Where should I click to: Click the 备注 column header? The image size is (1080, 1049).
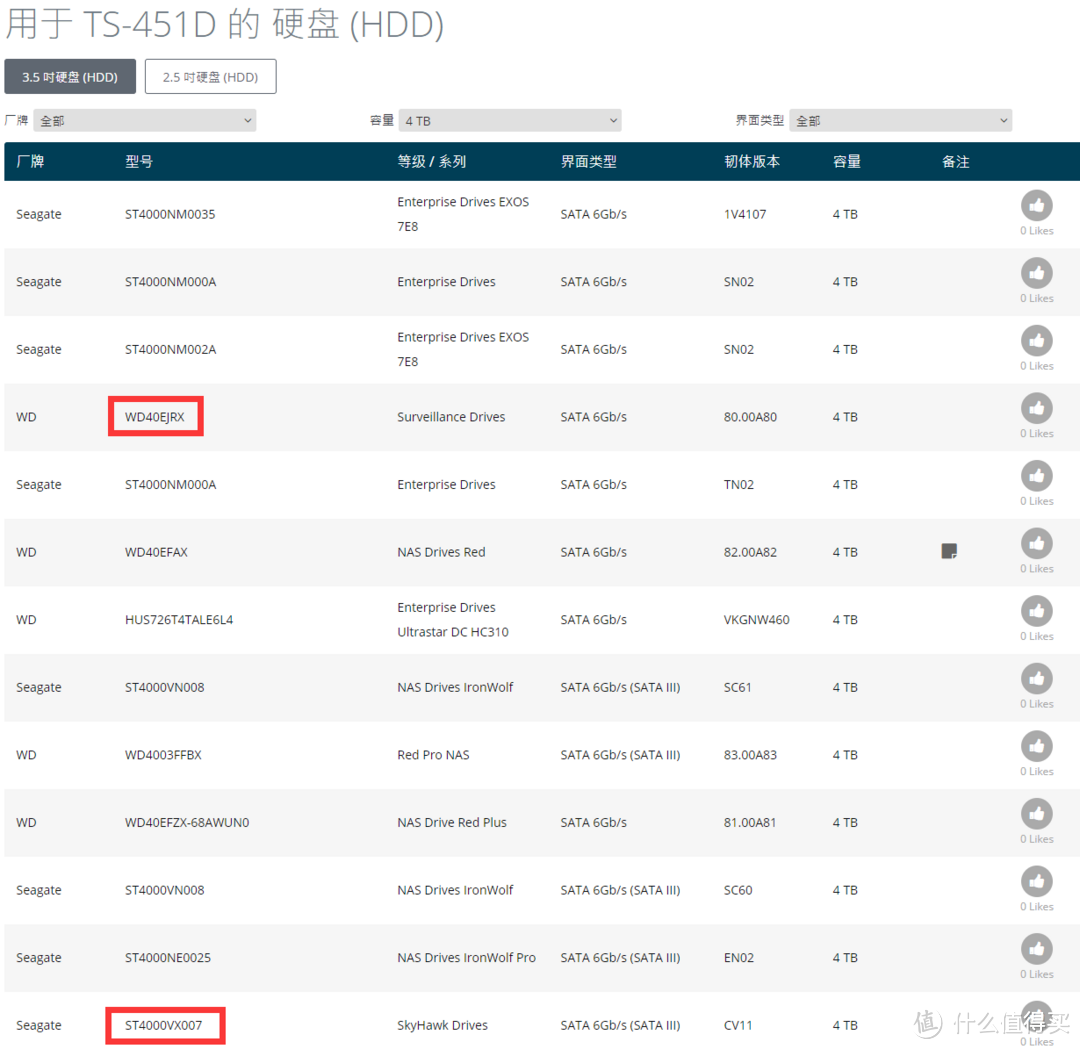(955, 161)
